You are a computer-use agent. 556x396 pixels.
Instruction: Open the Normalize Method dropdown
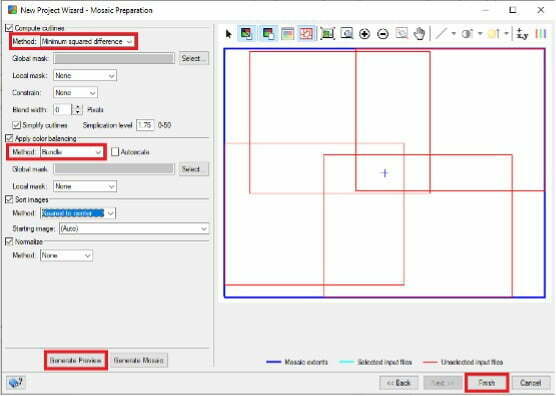tap(66, 255)
